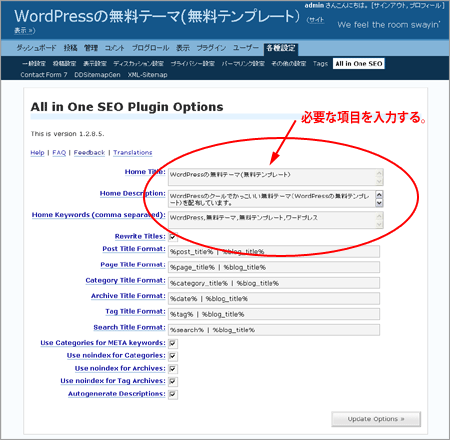Click the サインアウト link
This screenshot has width=450, height=440.
[x=389, y=5]
